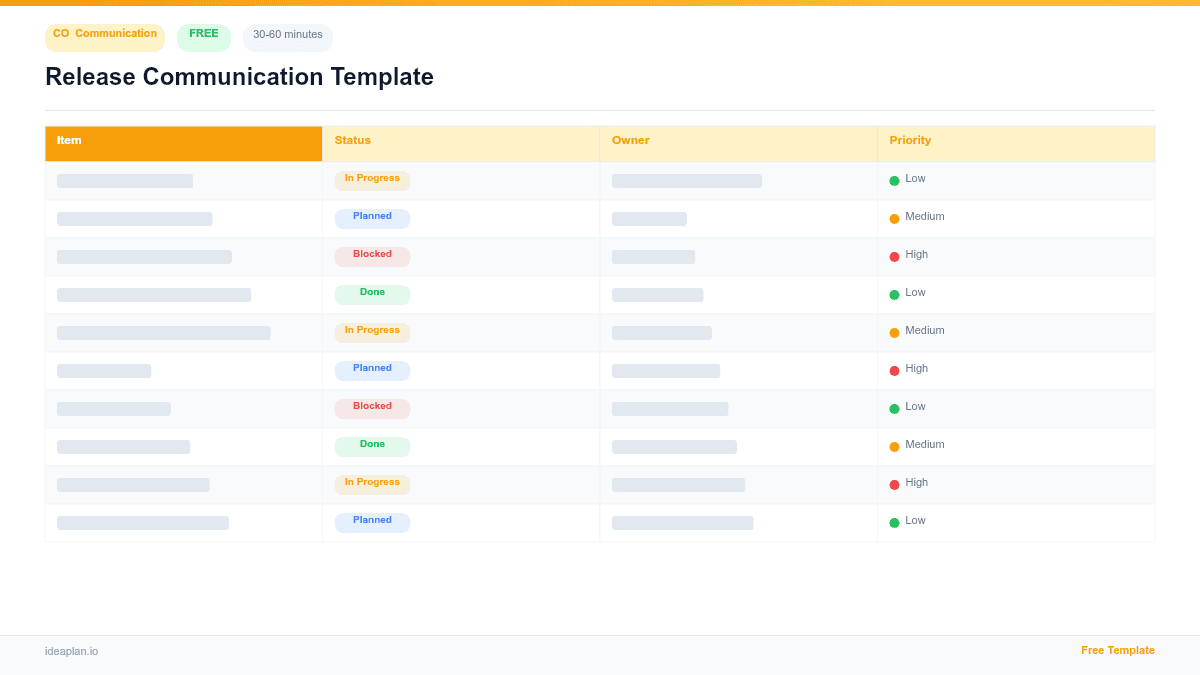Click the green Low priority dot in row one
Screen dimensions: 1200x675
click(x=893, y=179)
